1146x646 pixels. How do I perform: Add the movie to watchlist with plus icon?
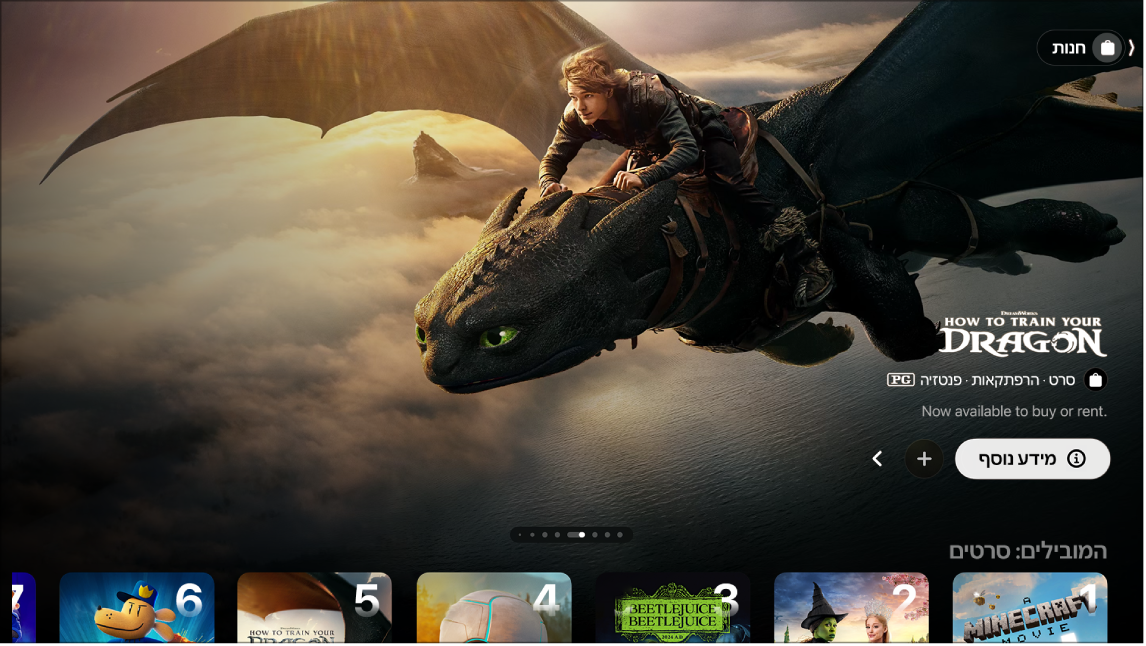pos(924,459)
